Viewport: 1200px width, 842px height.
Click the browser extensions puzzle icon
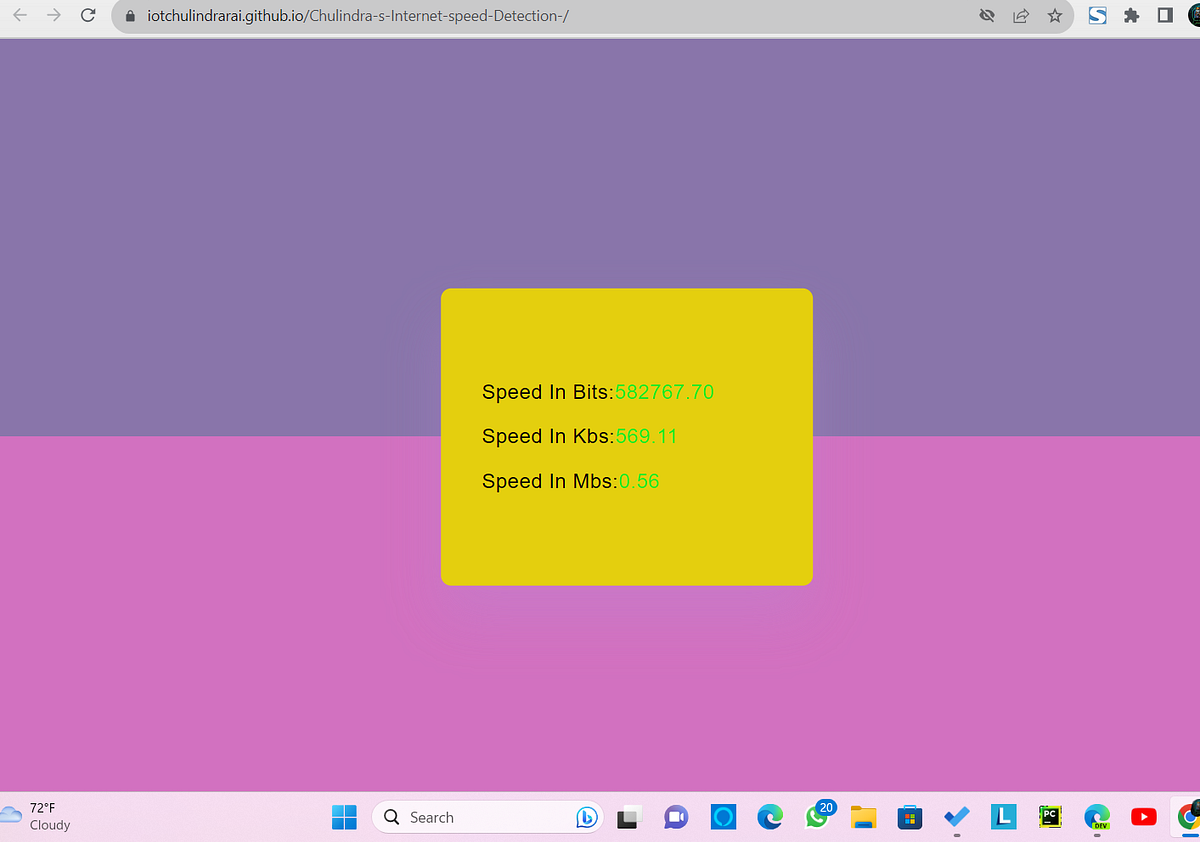coord(1131,16)
